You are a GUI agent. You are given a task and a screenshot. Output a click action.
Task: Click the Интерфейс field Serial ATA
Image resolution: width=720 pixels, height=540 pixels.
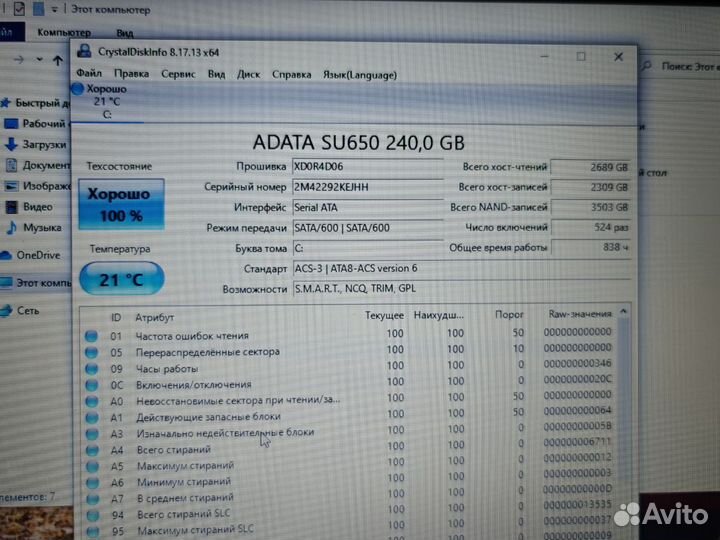point(367,208)
